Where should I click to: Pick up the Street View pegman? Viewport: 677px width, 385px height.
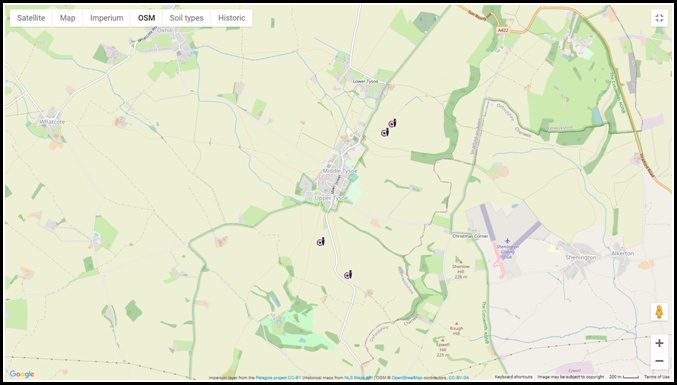[x=659, y=312]
